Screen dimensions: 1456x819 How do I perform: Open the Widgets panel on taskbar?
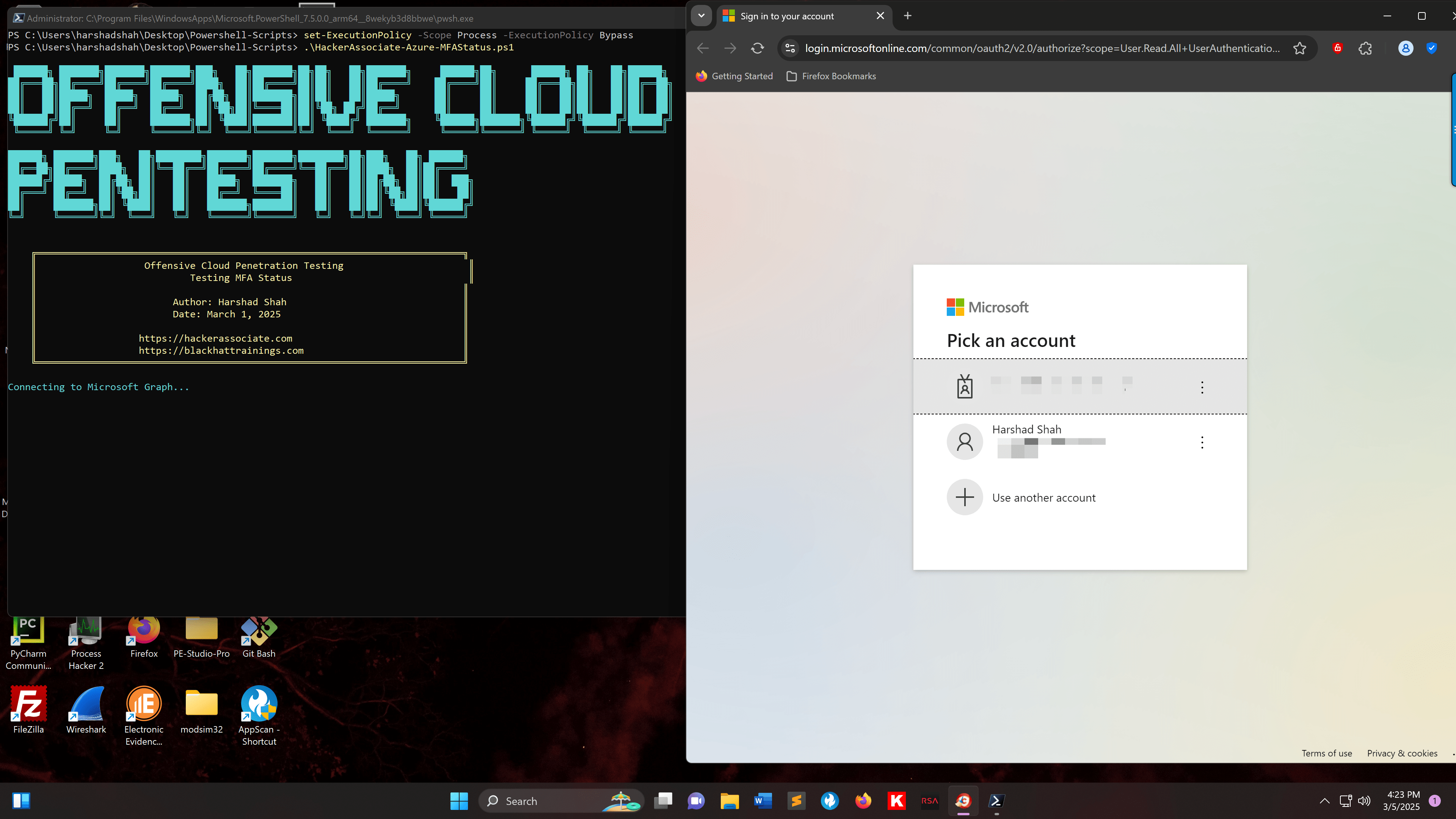(x=21, y=801)
